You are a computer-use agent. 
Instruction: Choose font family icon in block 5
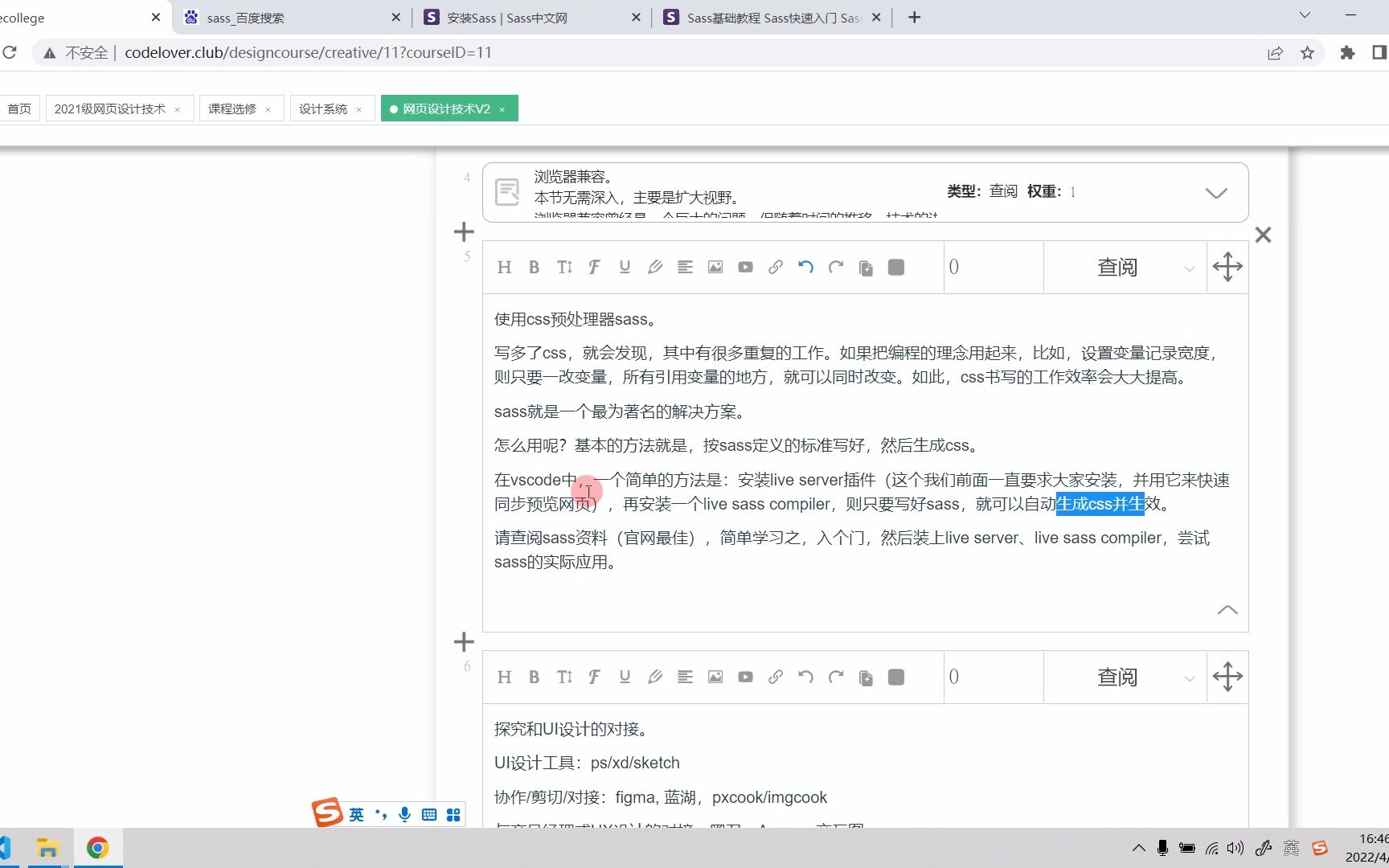coord(594,268)
